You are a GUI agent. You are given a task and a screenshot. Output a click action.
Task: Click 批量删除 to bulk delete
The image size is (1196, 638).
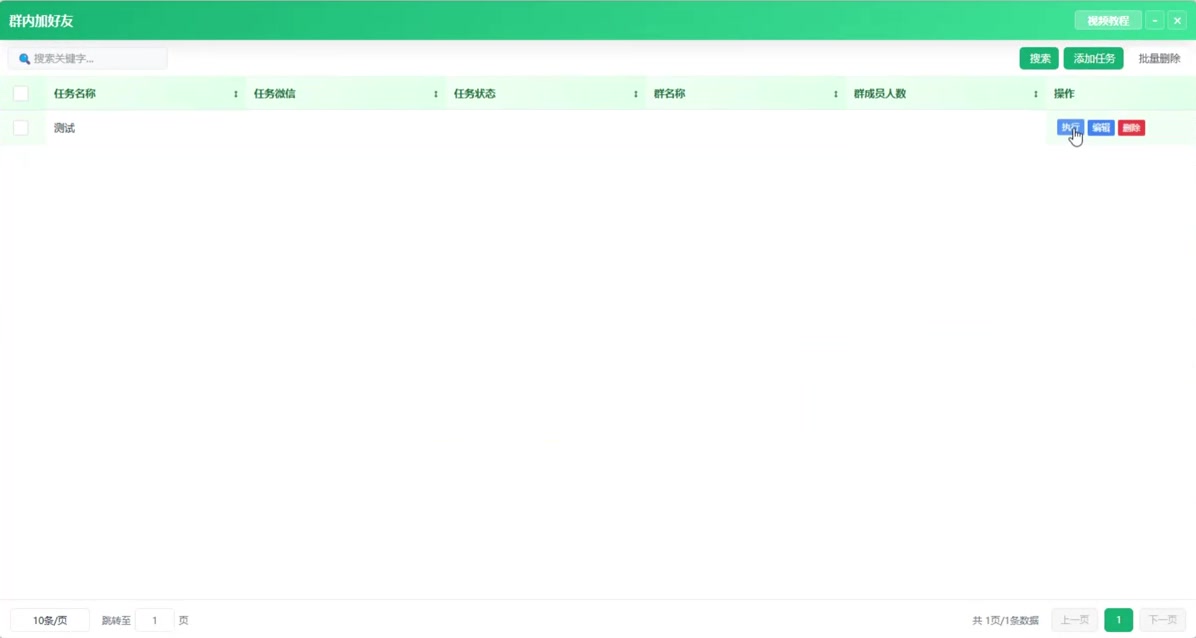point(1159,58)
